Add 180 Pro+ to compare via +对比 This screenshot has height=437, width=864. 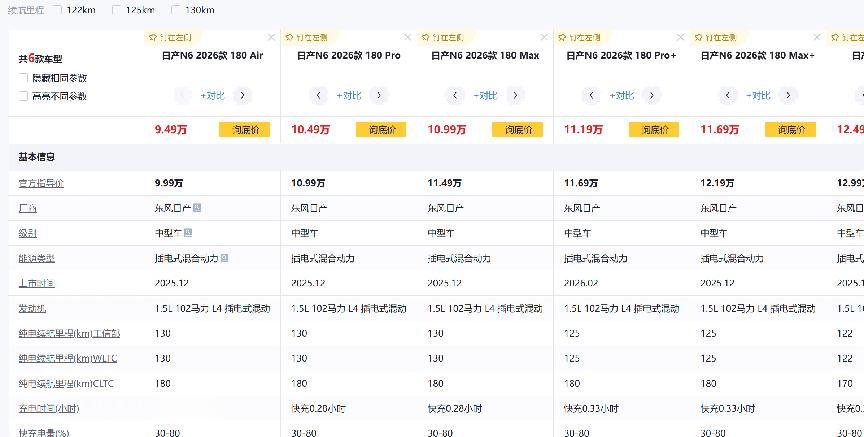[x=622, y=95]
